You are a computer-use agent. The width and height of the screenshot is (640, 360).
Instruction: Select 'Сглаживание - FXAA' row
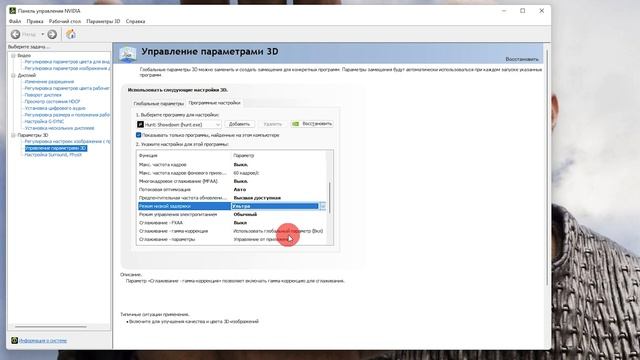(x=232, y=223)
